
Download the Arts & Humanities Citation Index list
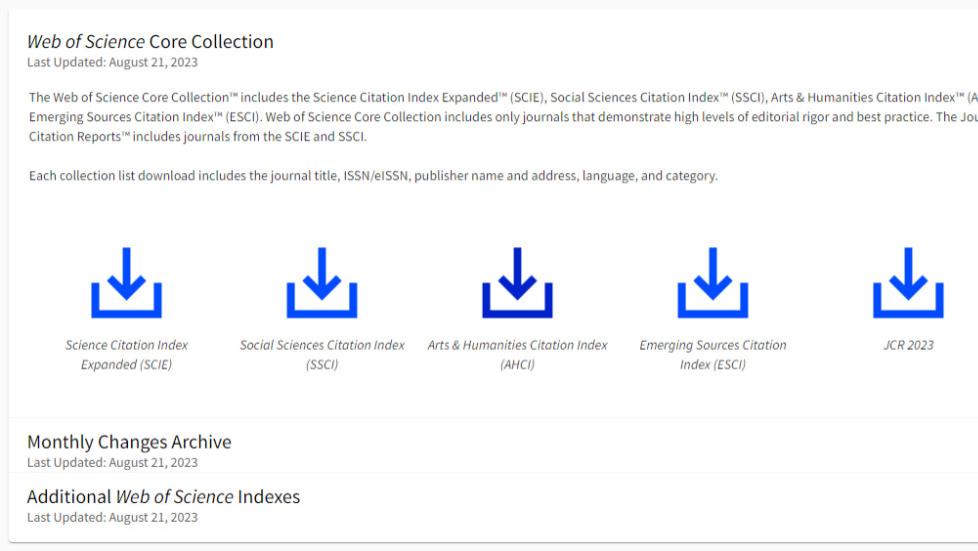517,283
